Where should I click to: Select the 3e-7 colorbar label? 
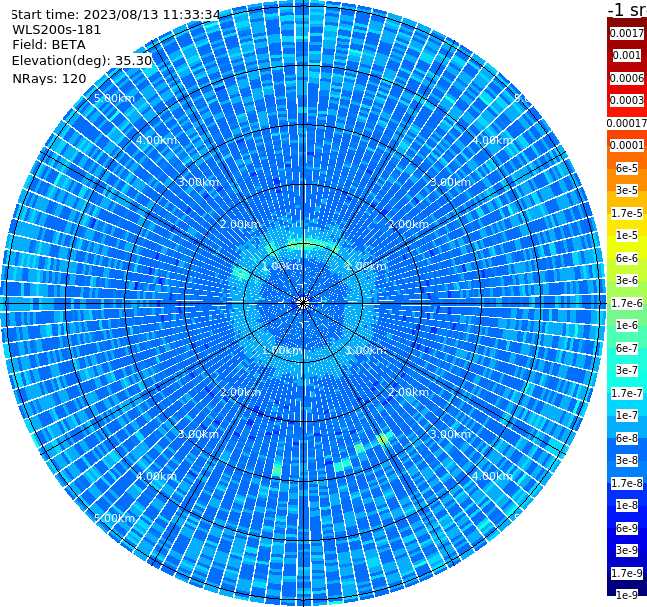(627, 370)
